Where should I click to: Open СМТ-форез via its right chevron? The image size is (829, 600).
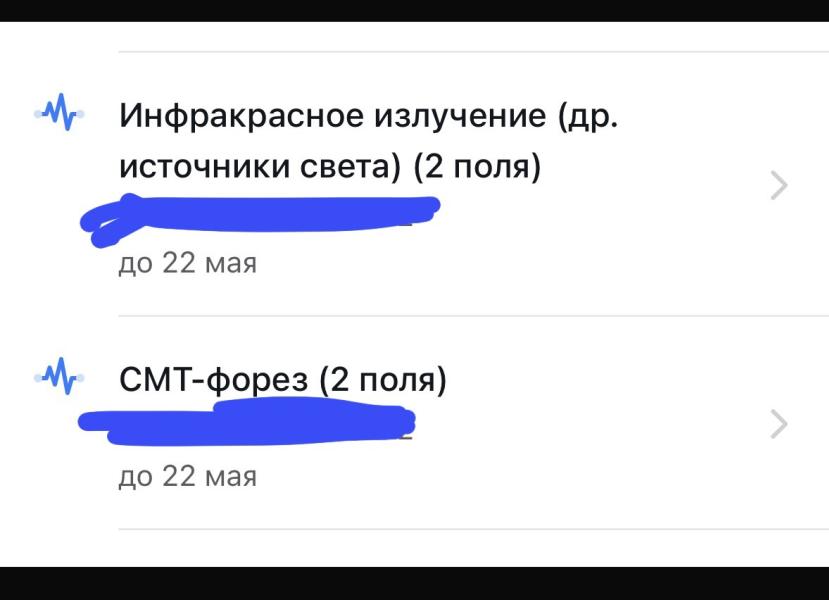779,425
